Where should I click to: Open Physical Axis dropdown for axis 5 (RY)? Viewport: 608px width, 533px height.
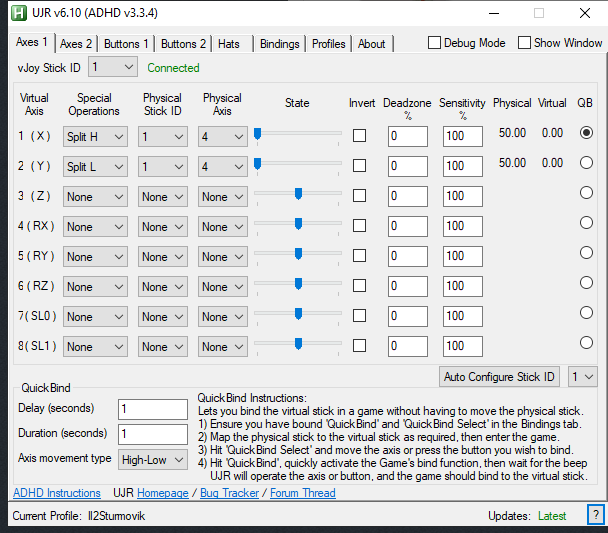[223, 257]
